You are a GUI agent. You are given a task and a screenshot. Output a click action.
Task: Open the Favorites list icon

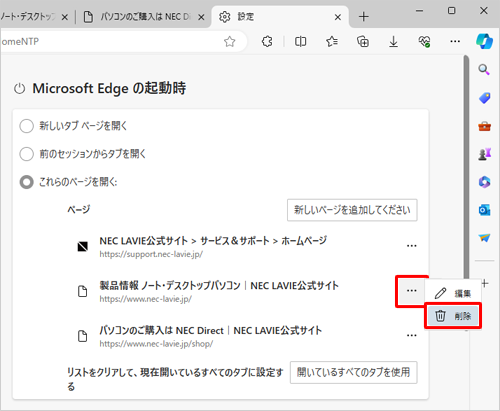coord(332,42)
